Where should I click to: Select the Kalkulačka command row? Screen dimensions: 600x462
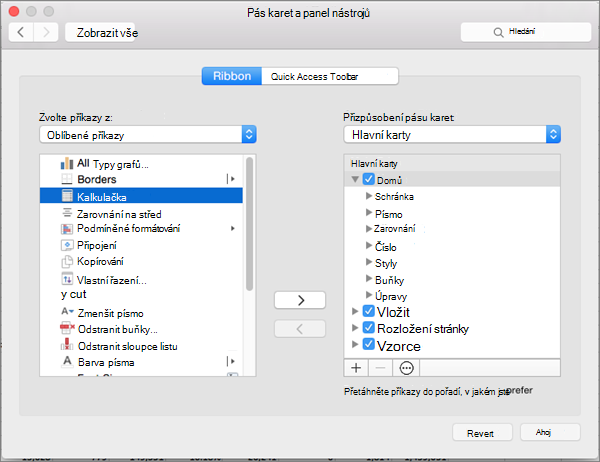point(141,196)
